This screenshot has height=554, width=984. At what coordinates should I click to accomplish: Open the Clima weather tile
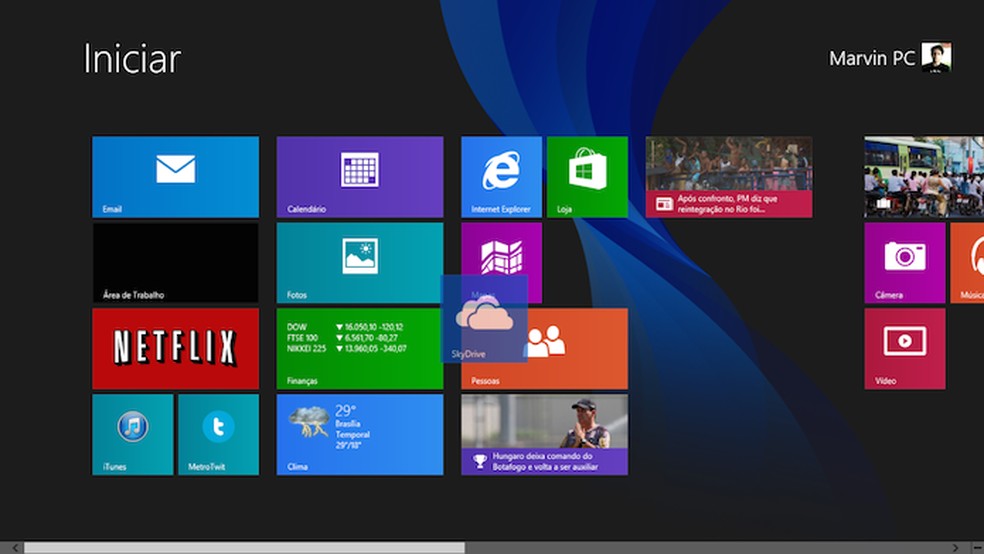click(x=360, y=435)
